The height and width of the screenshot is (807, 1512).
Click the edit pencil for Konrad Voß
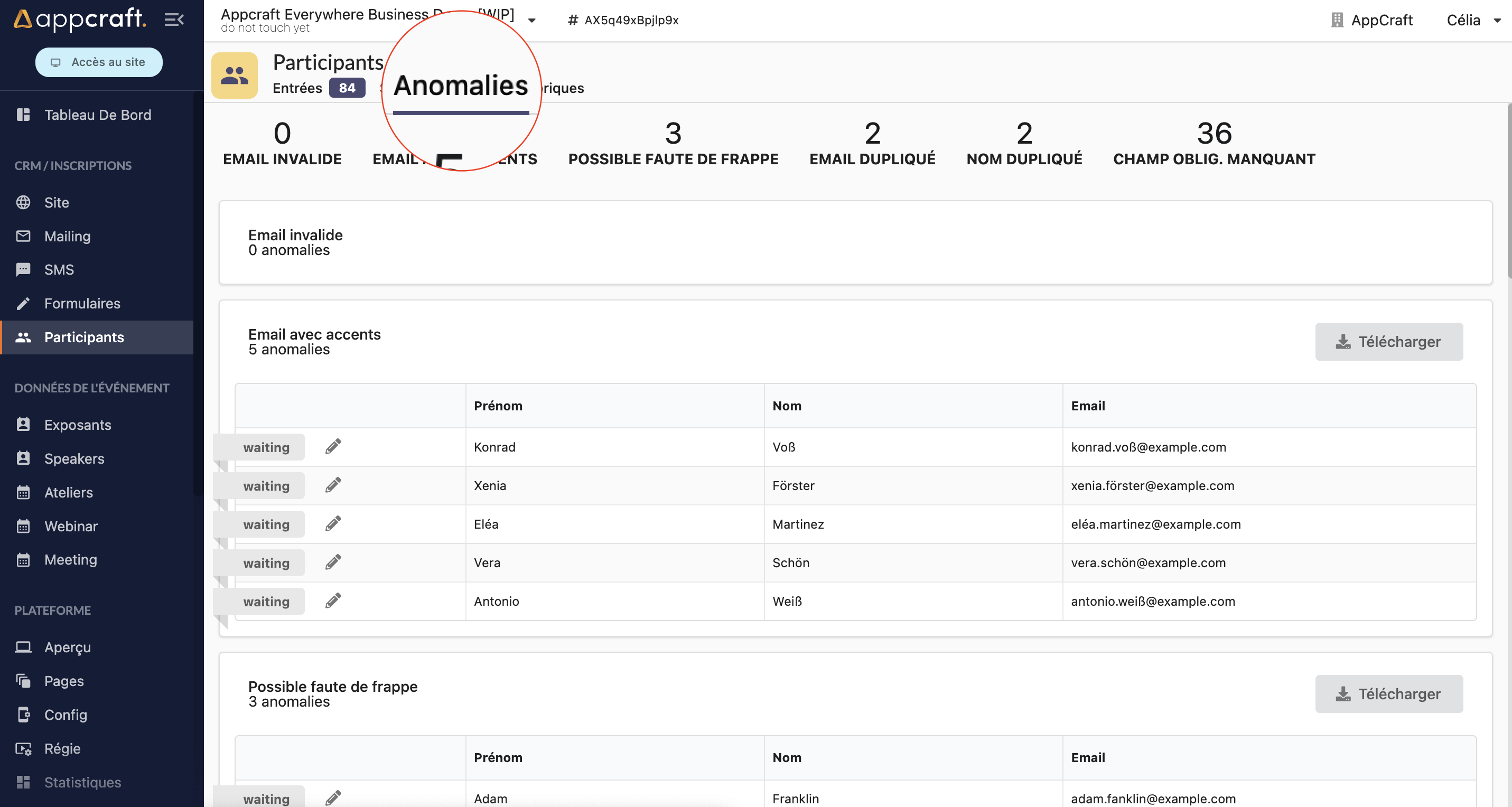(x=333, y=447)
